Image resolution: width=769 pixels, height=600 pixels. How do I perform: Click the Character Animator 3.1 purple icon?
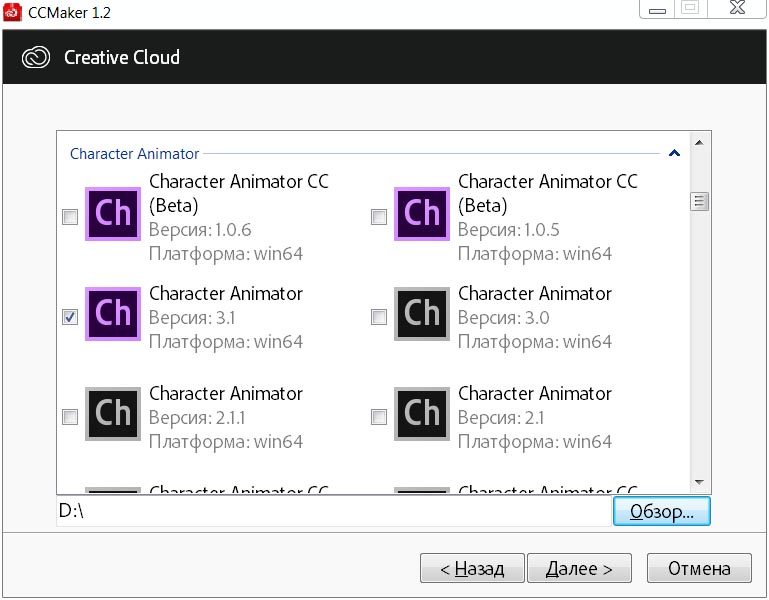pos(113,314)
